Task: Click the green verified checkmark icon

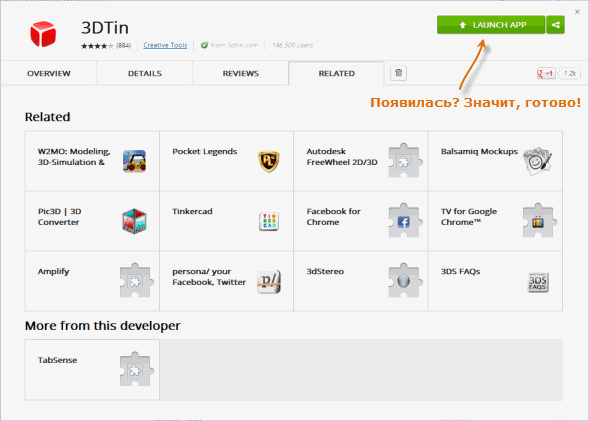Action: 204,45
